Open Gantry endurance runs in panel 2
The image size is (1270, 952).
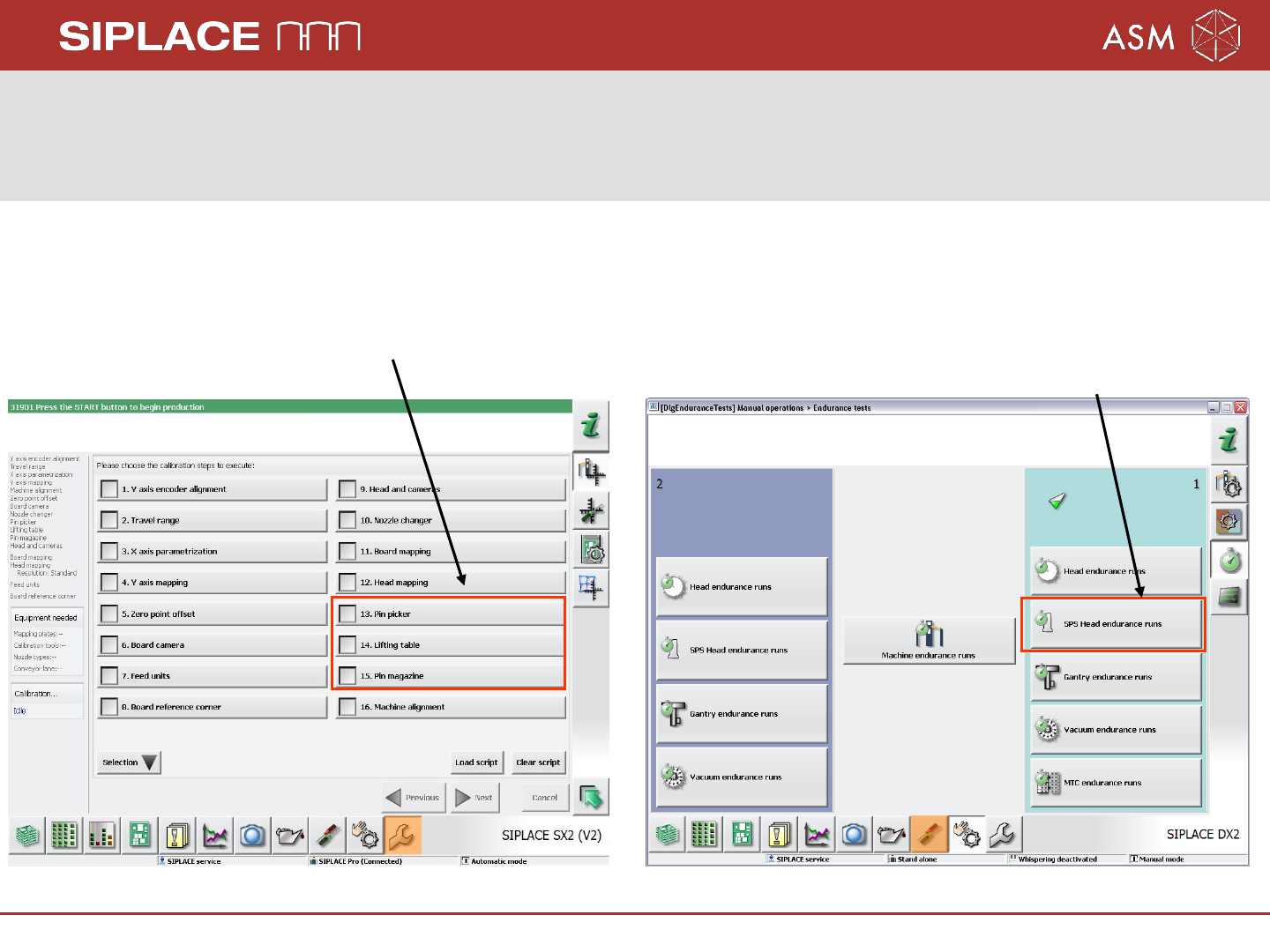click(742, 713)
